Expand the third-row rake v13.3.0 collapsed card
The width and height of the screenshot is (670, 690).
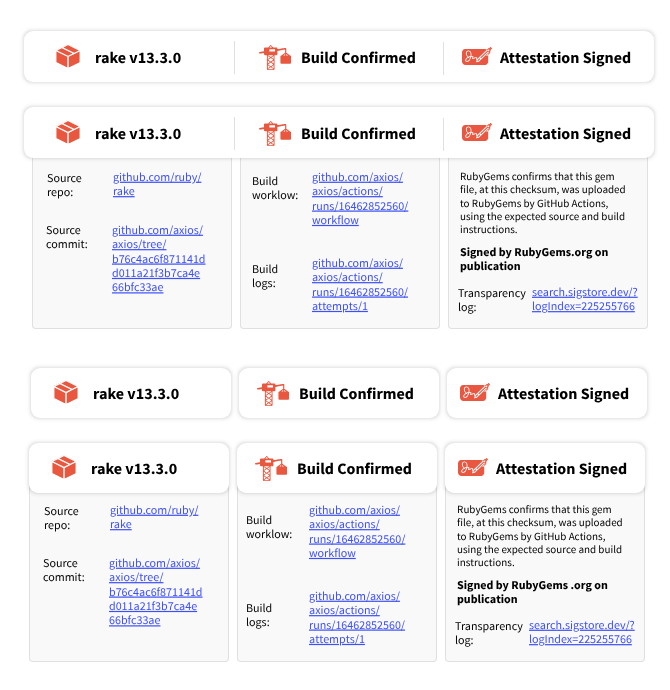pos(129,393)
